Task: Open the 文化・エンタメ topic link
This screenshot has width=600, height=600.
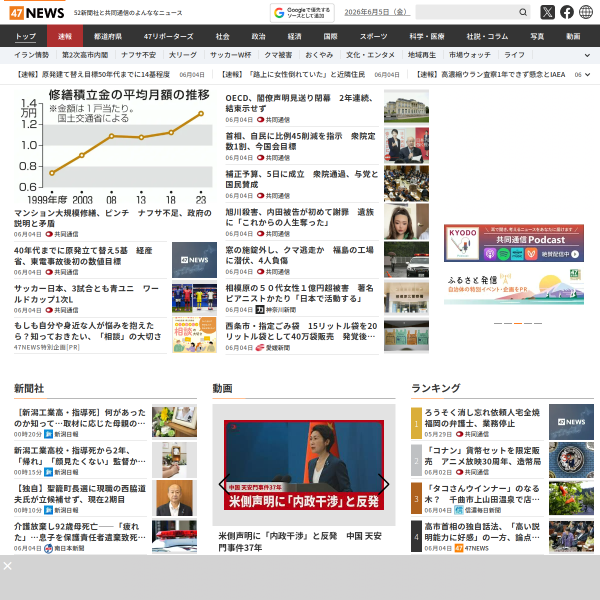Action: click(x=370, y=55)
